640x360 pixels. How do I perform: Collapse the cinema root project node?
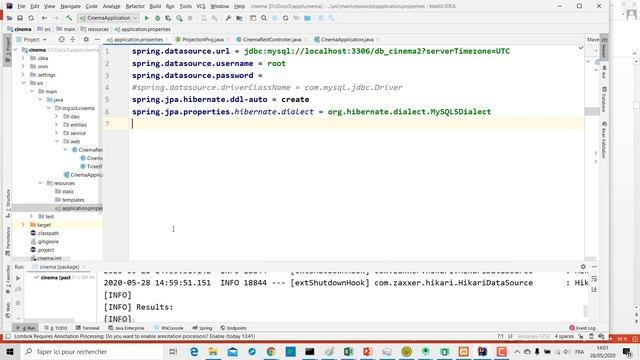point(16,50)
